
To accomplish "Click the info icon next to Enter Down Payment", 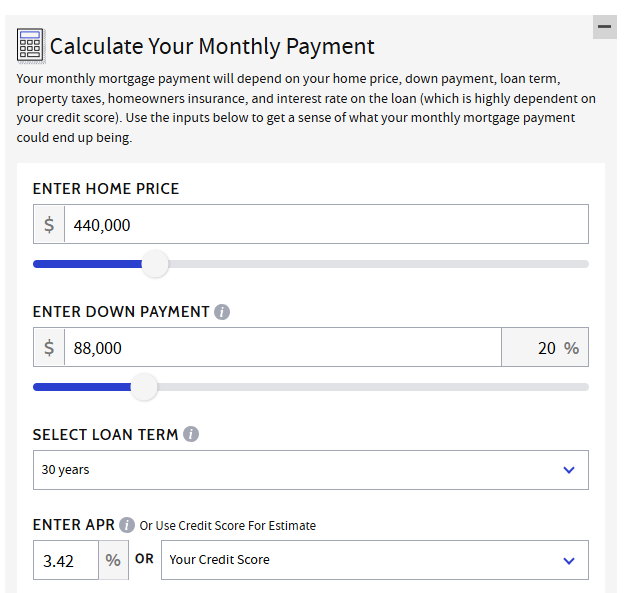I will coord(222,312).
